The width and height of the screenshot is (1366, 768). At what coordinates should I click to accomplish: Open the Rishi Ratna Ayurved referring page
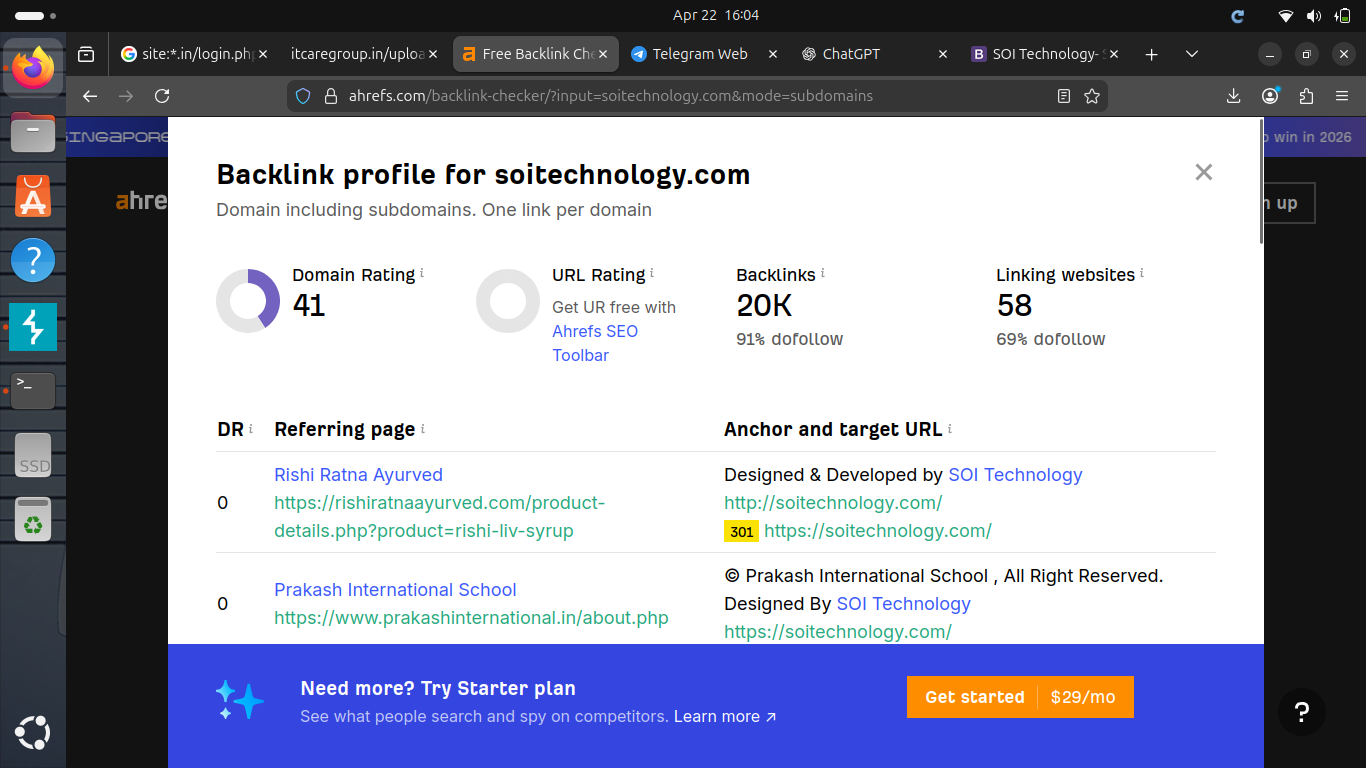[x=358, y=475]
